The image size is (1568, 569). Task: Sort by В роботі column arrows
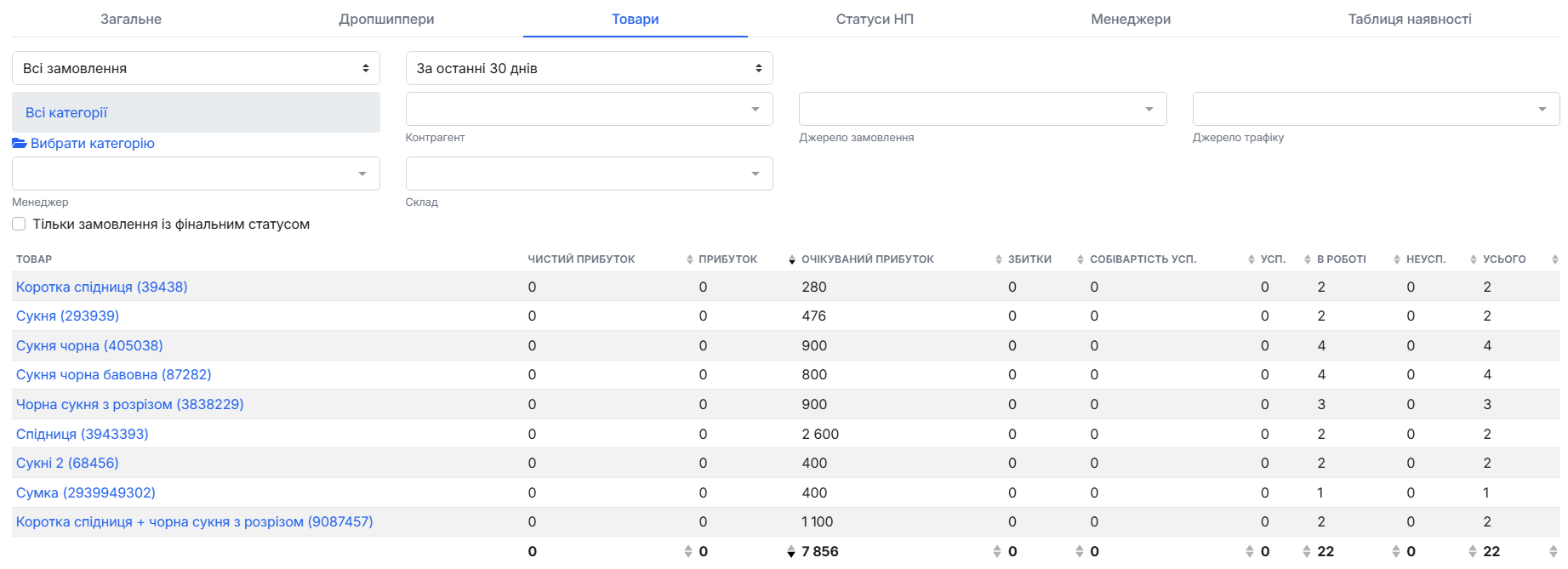(x=1397, y=259)
